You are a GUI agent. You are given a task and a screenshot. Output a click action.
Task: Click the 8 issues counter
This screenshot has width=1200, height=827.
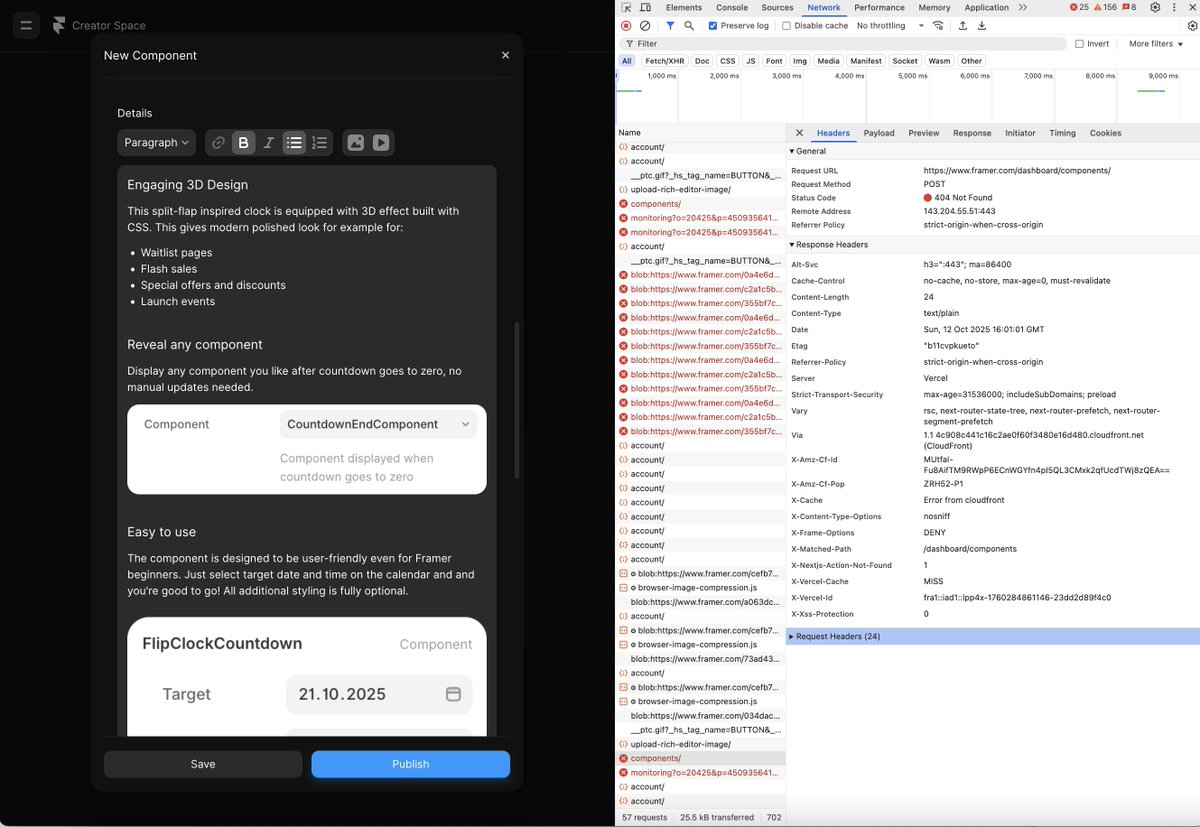tap(1129, 7)
